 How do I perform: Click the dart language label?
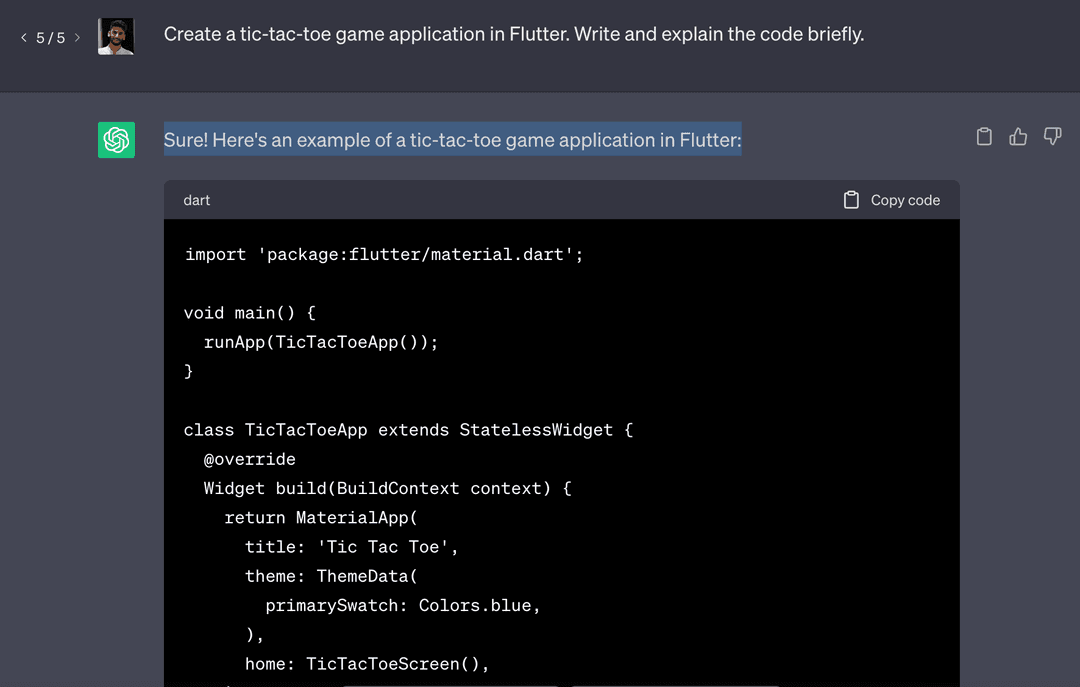196,200
